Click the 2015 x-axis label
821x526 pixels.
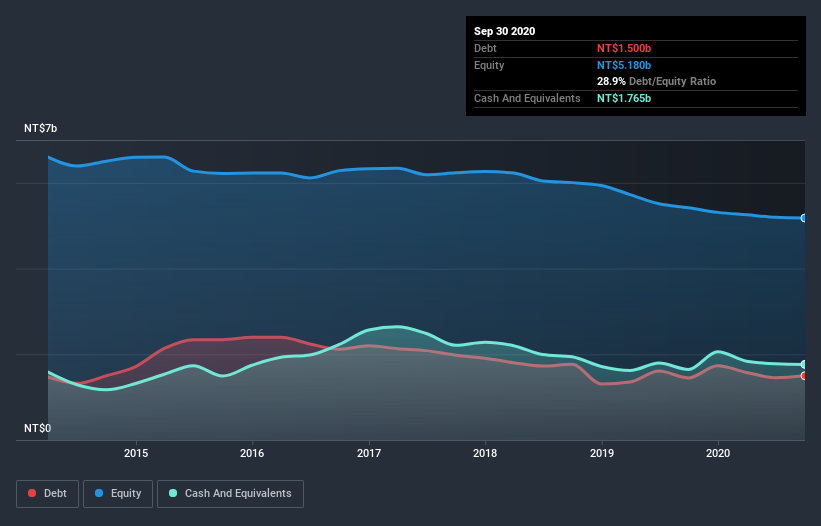(x=136, y=453)
